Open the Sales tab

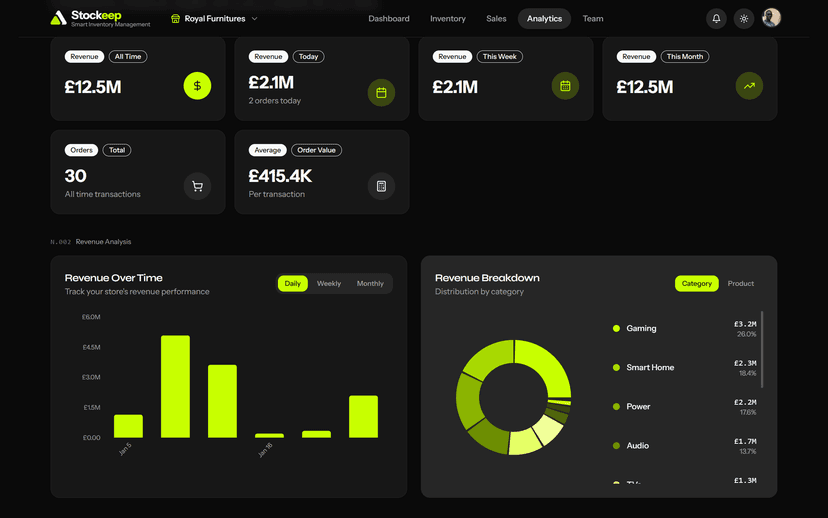pos(496,19)
